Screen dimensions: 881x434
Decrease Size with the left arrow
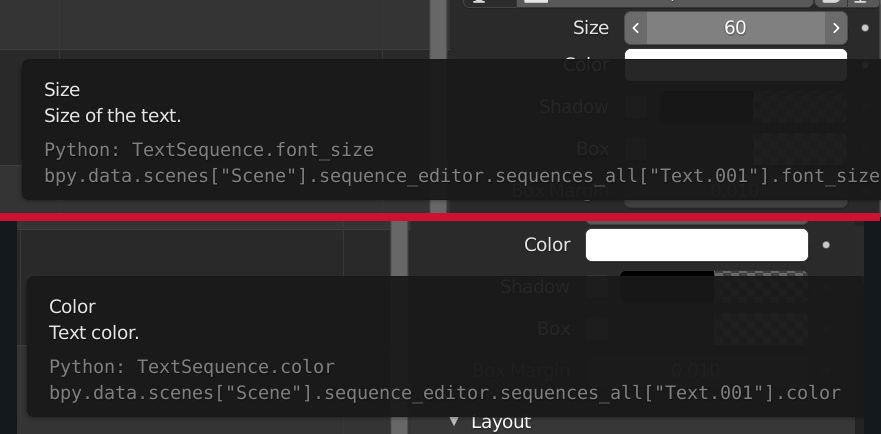coord(635,28)
